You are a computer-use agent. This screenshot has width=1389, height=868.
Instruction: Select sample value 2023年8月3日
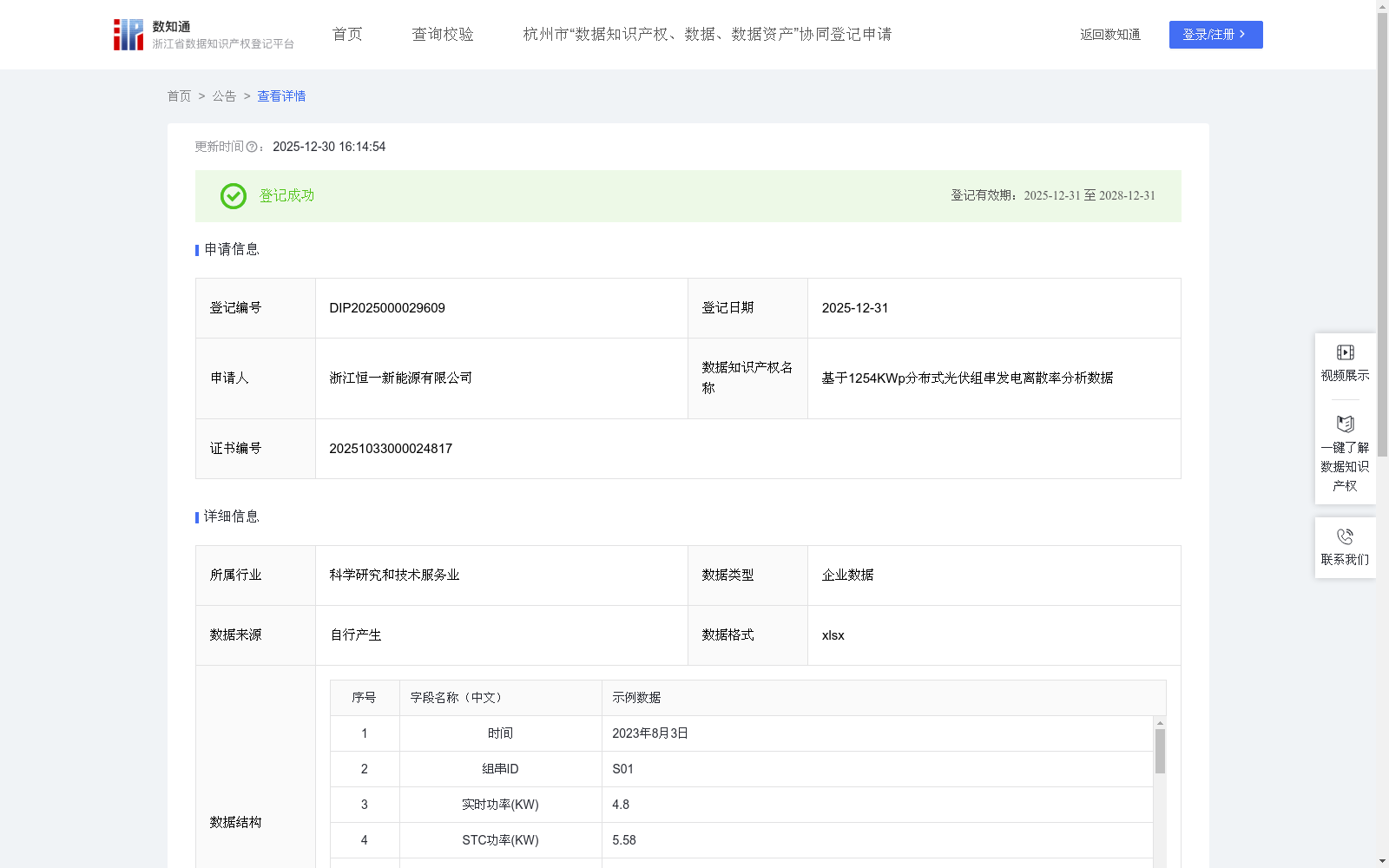point(650,733)
